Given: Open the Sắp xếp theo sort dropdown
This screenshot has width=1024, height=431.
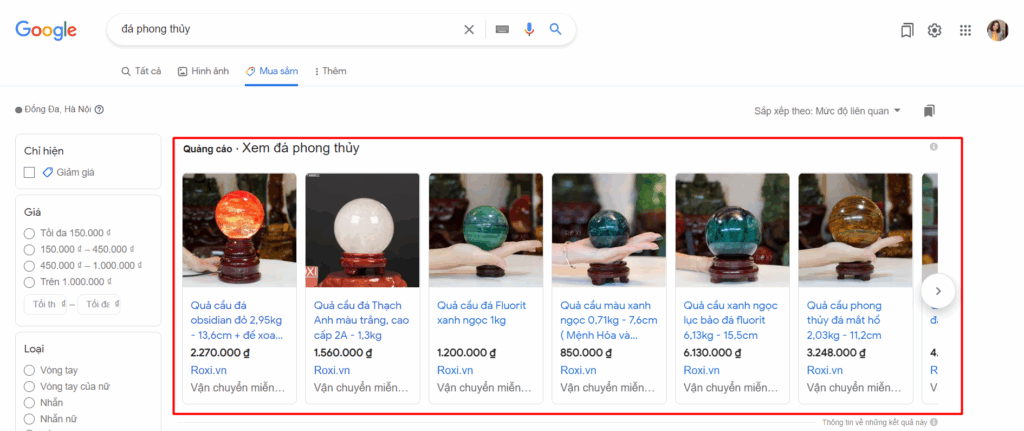Looking at the screenshot, I should (x=828, y=111).
